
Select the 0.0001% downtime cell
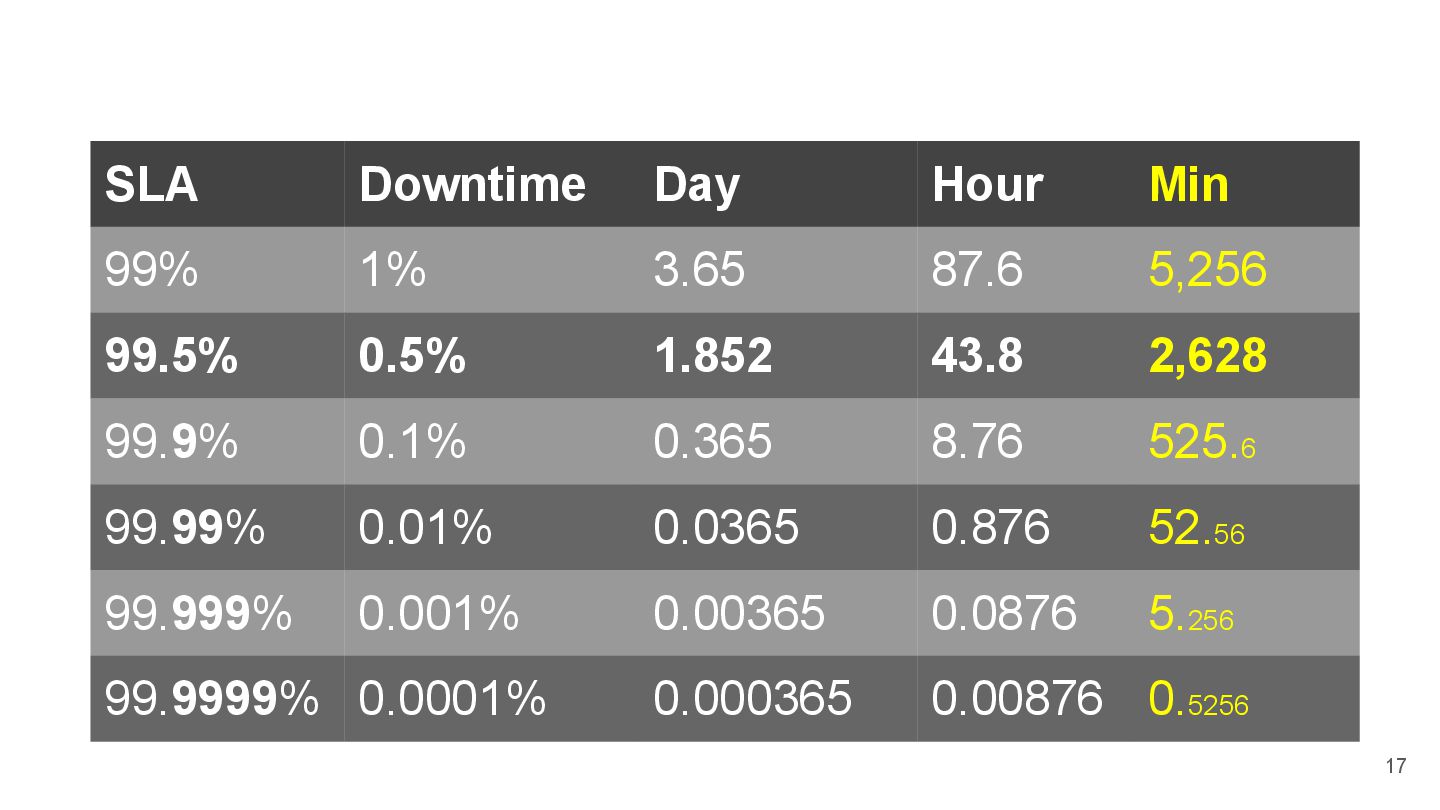[452, 699]
